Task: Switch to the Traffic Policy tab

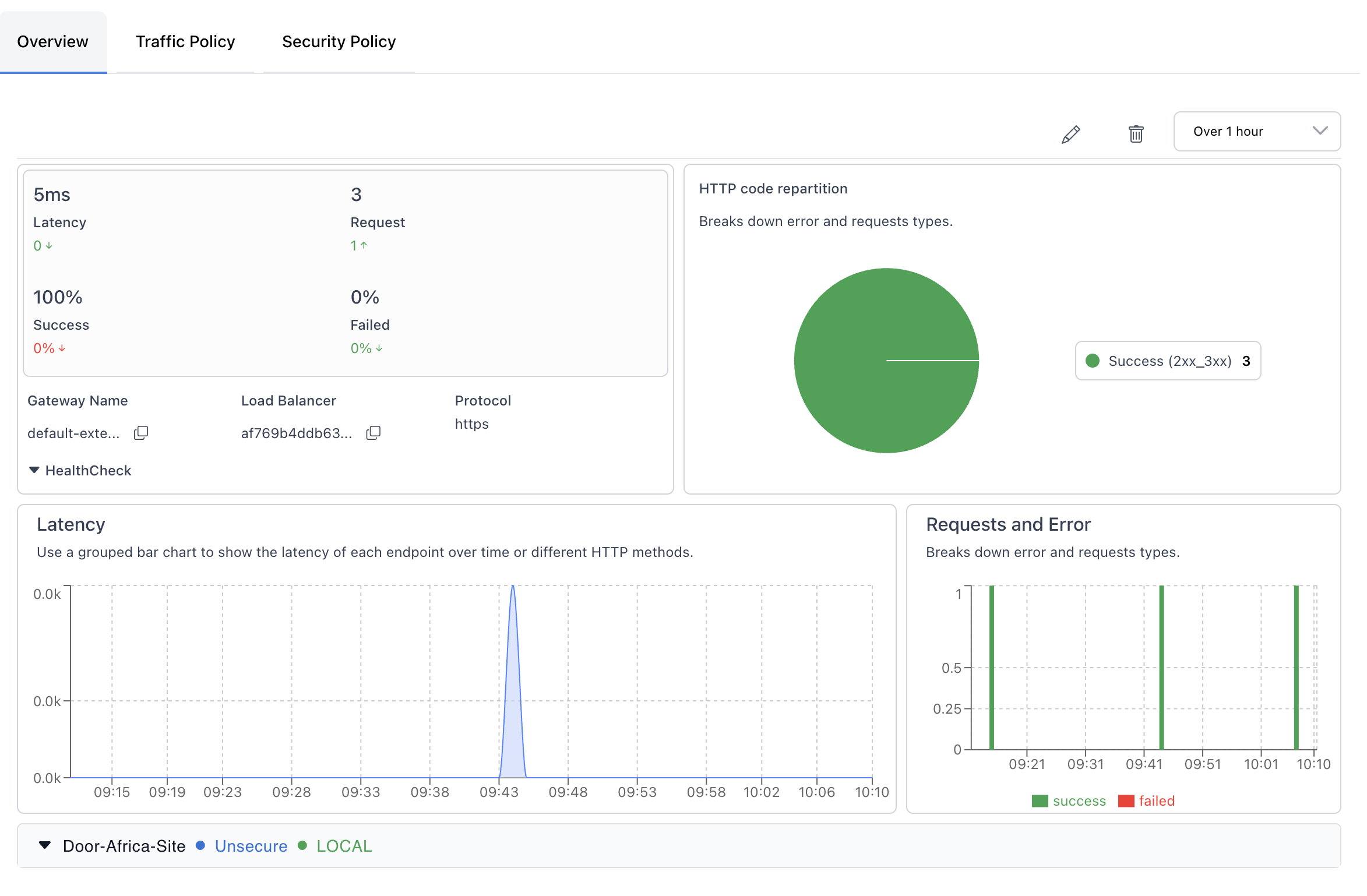Action: pos(185,42)
